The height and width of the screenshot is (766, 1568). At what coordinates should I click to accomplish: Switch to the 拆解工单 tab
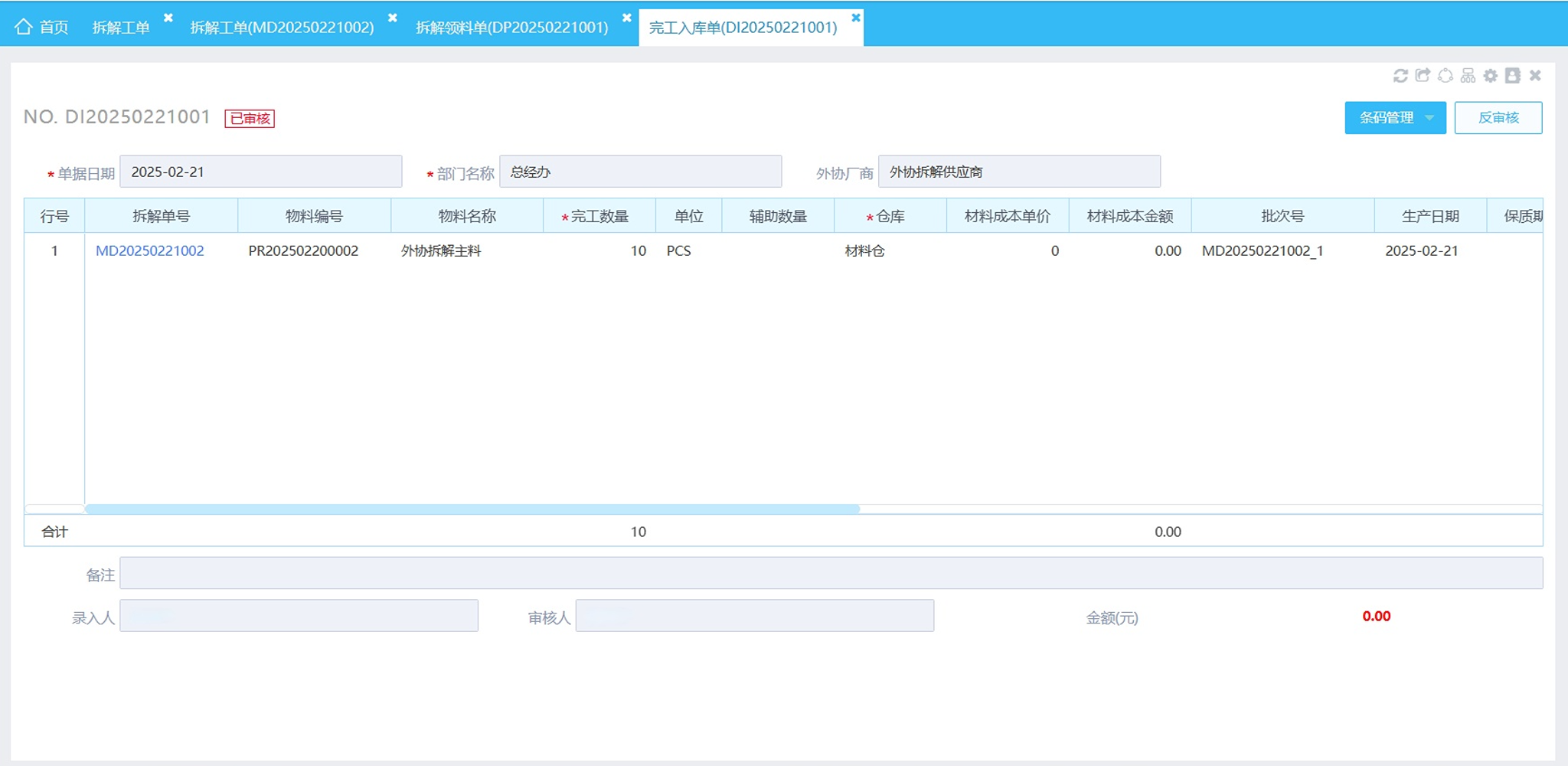pos(121,28)
